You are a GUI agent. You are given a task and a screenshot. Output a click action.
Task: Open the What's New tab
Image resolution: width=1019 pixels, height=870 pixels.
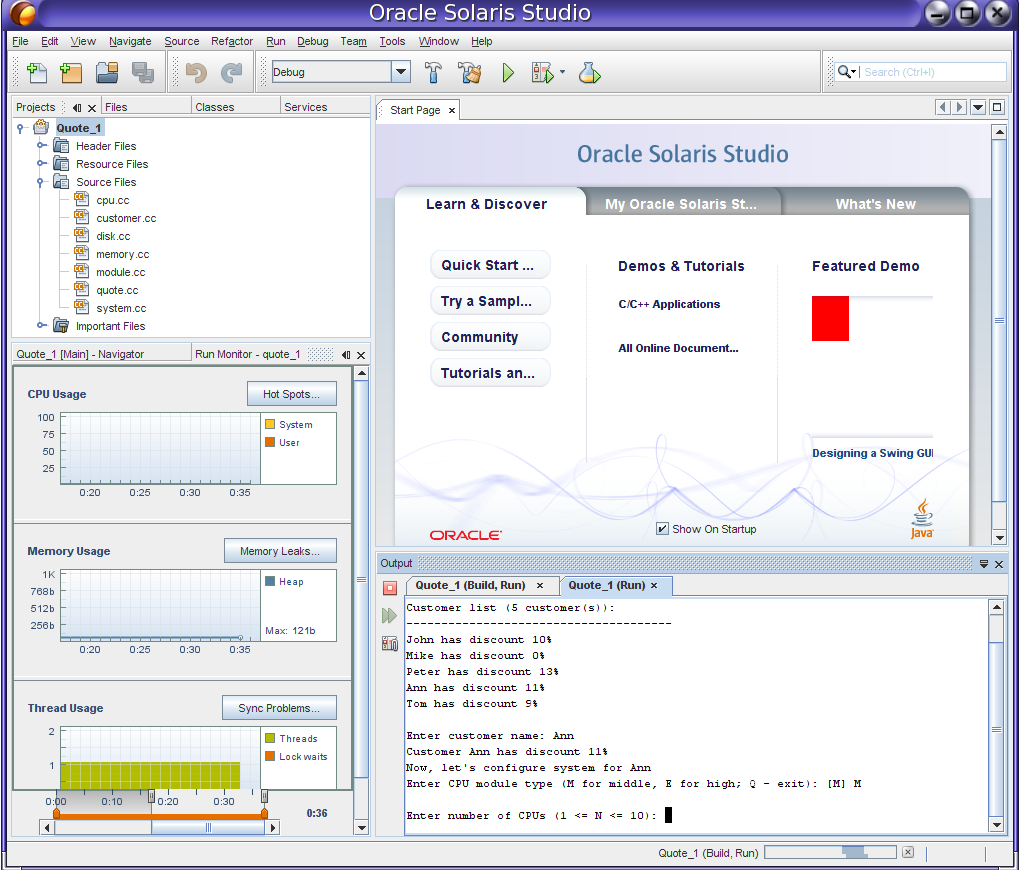coord(875,204)
